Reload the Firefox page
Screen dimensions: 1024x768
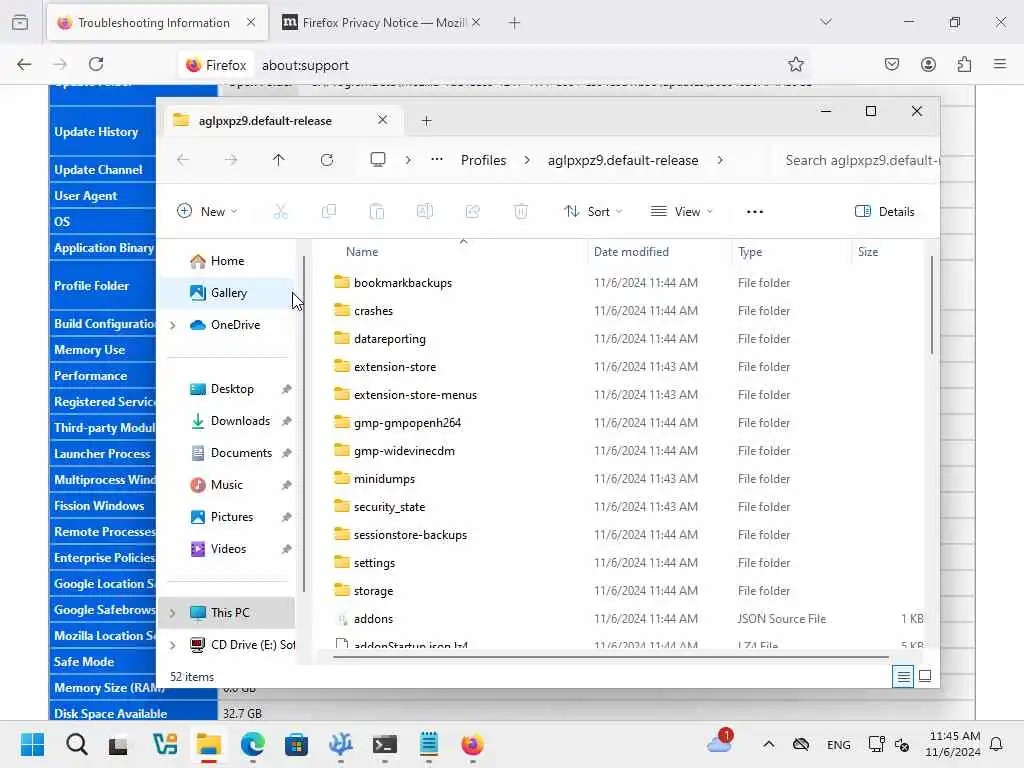point(96,64)
